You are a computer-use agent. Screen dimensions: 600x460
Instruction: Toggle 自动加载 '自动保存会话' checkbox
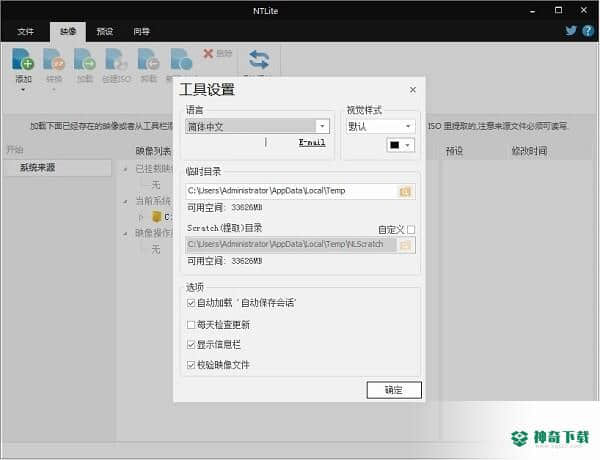(191, 303)
